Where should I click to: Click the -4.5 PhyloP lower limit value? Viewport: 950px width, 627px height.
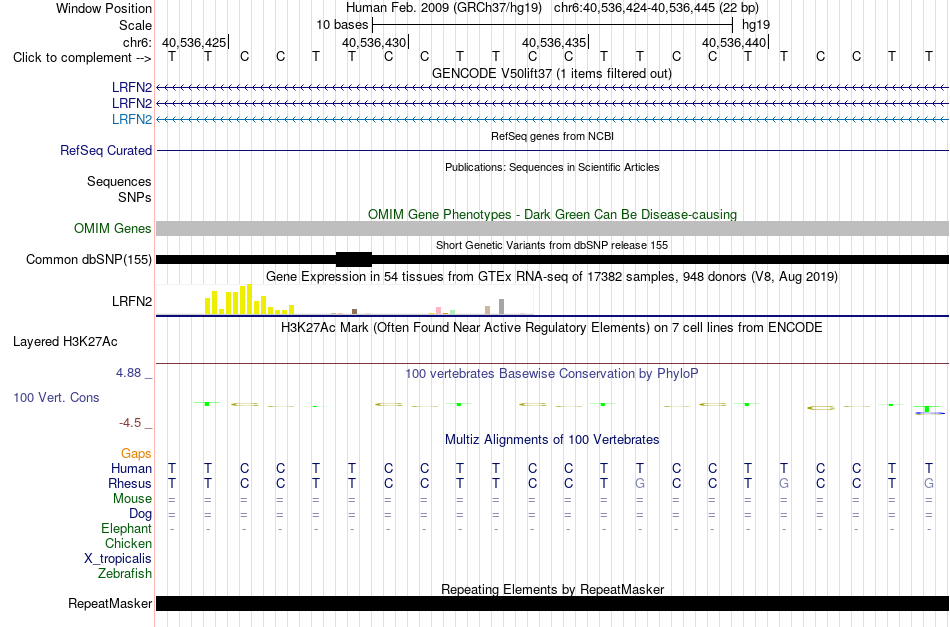pyautogui.click(x=130, y=423)
